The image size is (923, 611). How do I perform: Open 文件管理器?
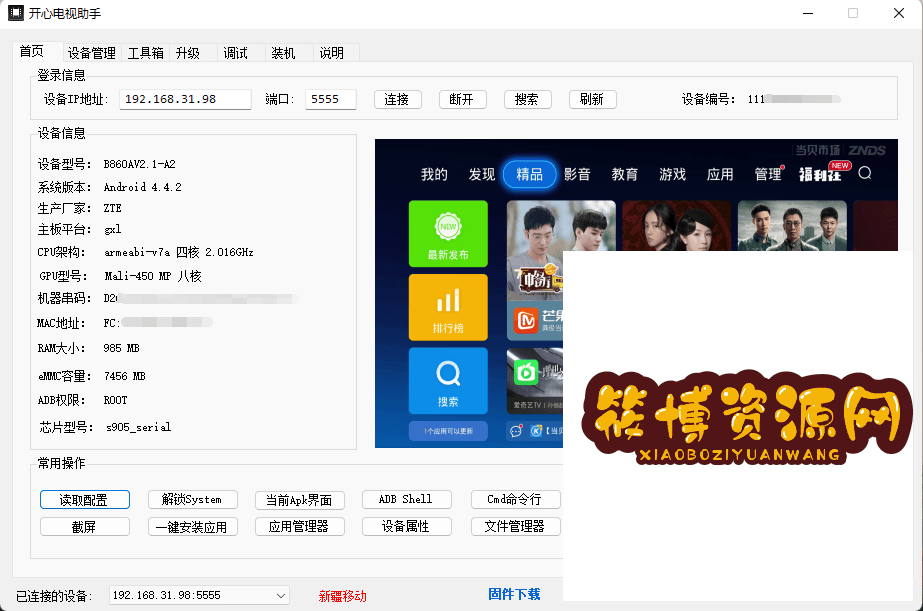(515, 526)
